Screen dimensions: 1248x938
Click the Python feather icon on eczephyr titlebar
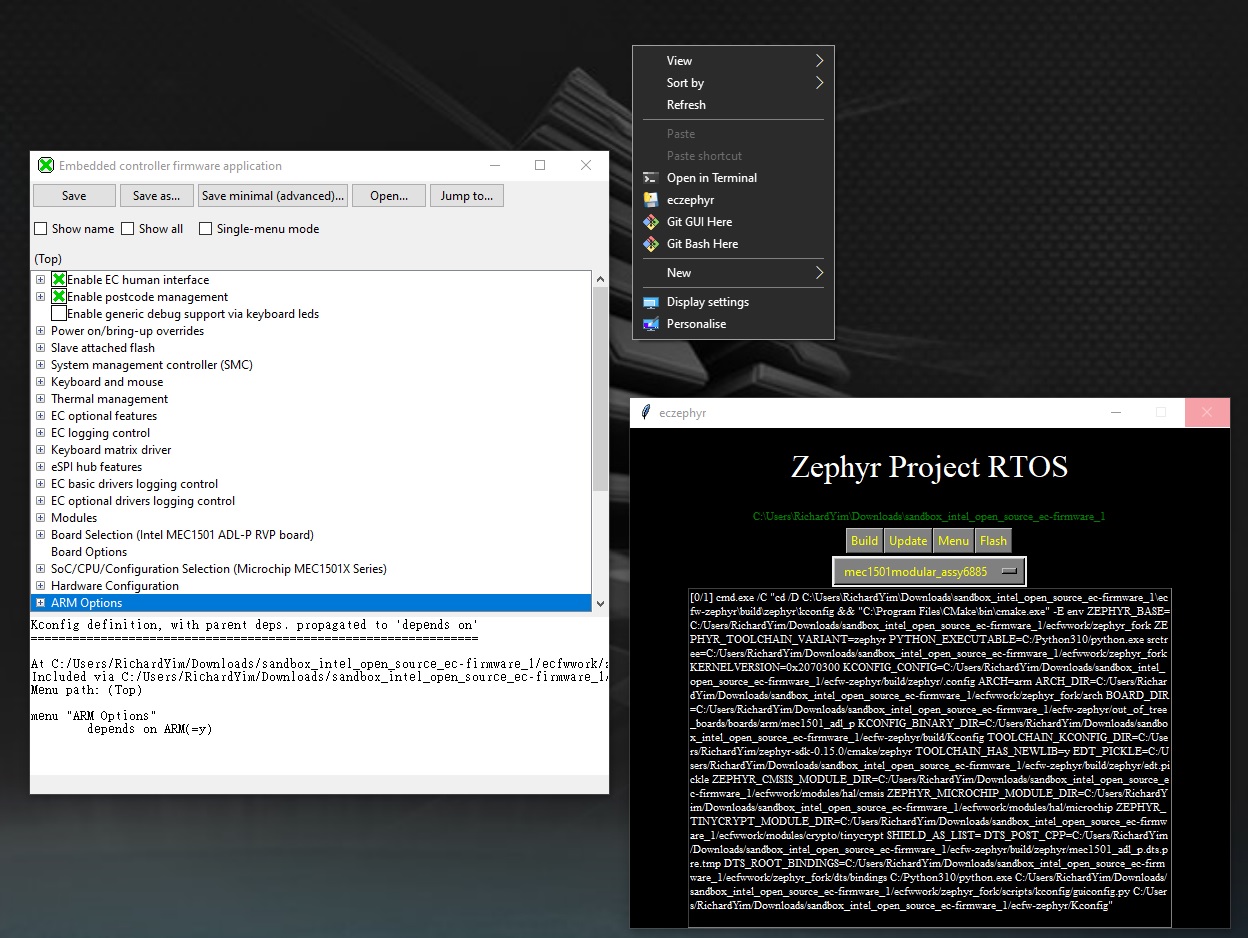click(647, 412)
